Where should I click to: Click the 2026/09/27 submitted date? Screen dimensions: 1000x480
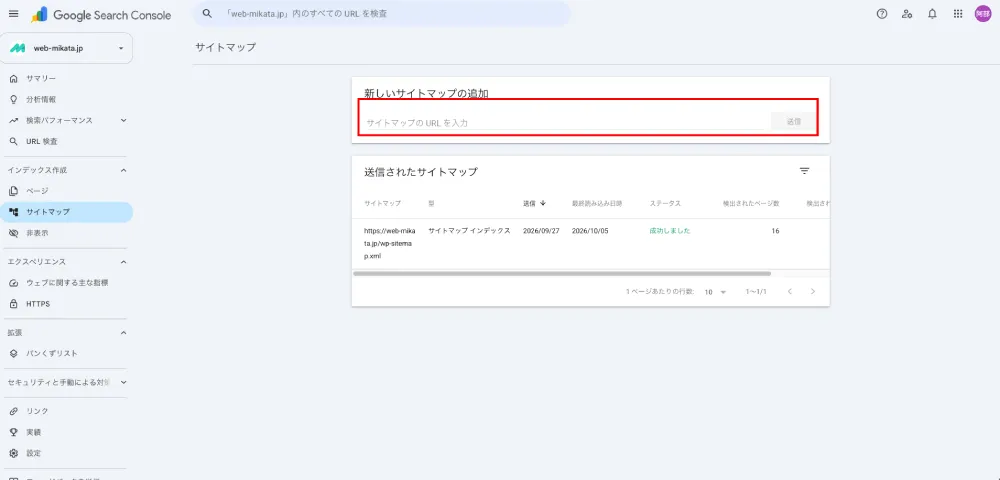pyautogui.click(x=541, y=231)
